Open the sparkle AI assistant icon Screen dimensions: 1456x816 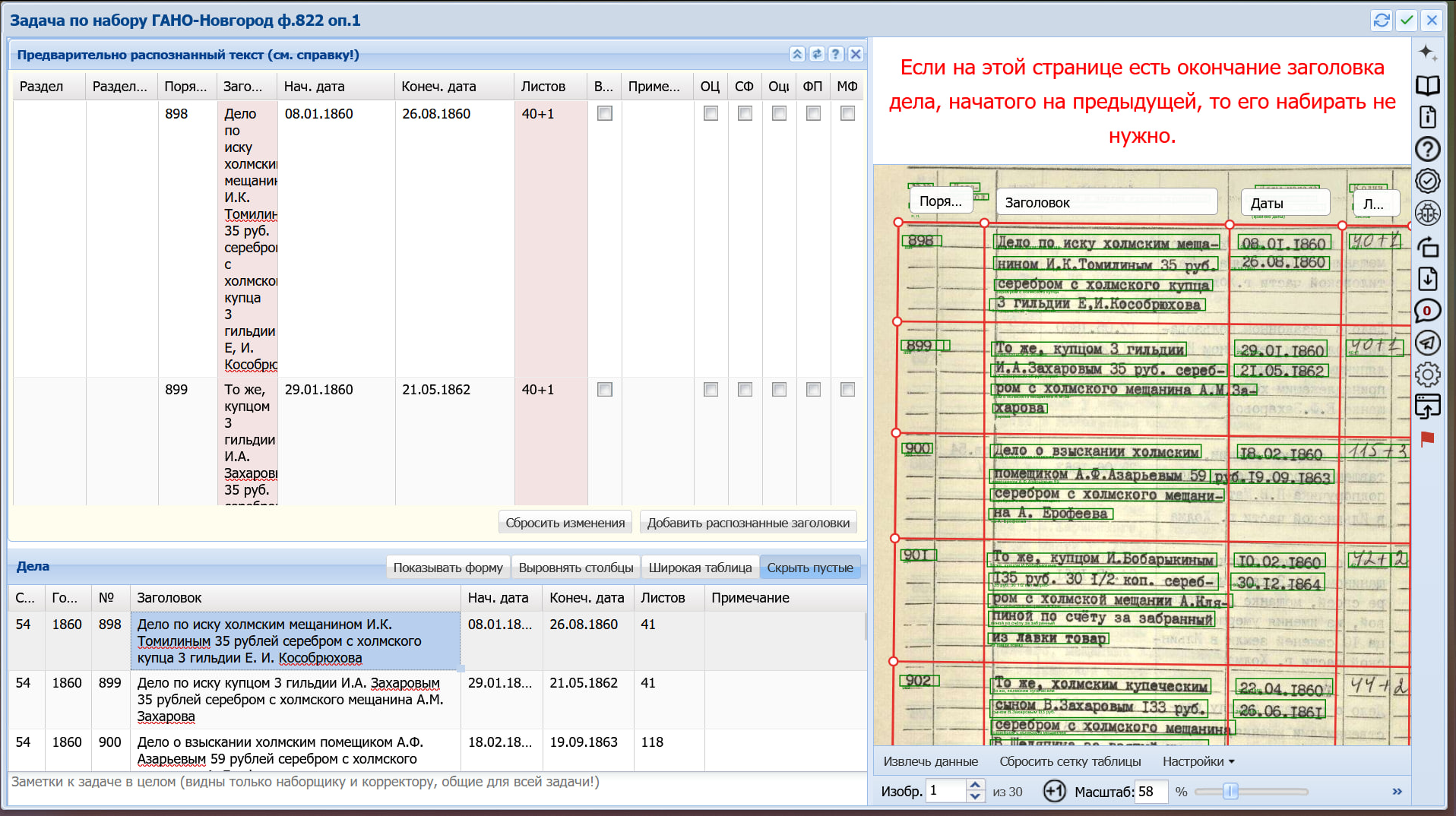1428,53
